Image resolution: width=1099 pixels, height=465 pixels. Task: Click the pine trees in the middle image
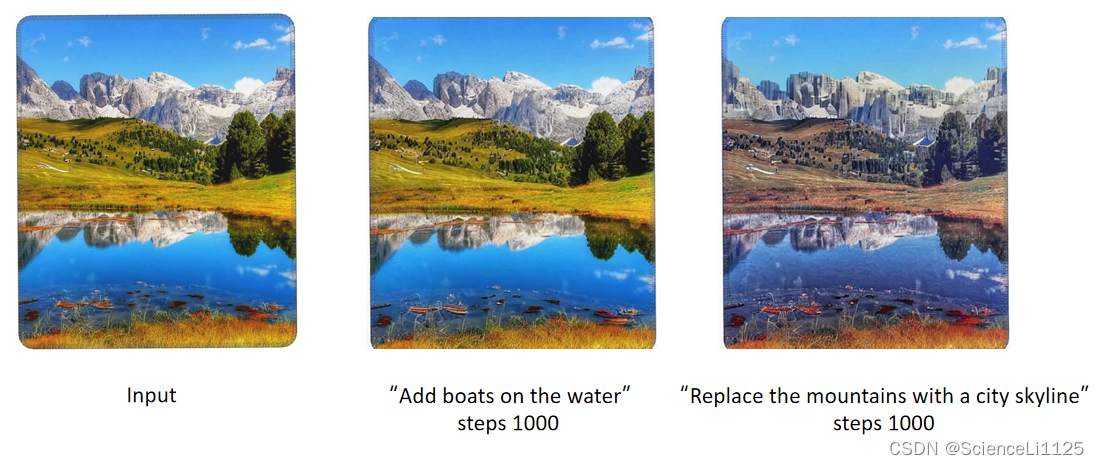pos(611,146)
